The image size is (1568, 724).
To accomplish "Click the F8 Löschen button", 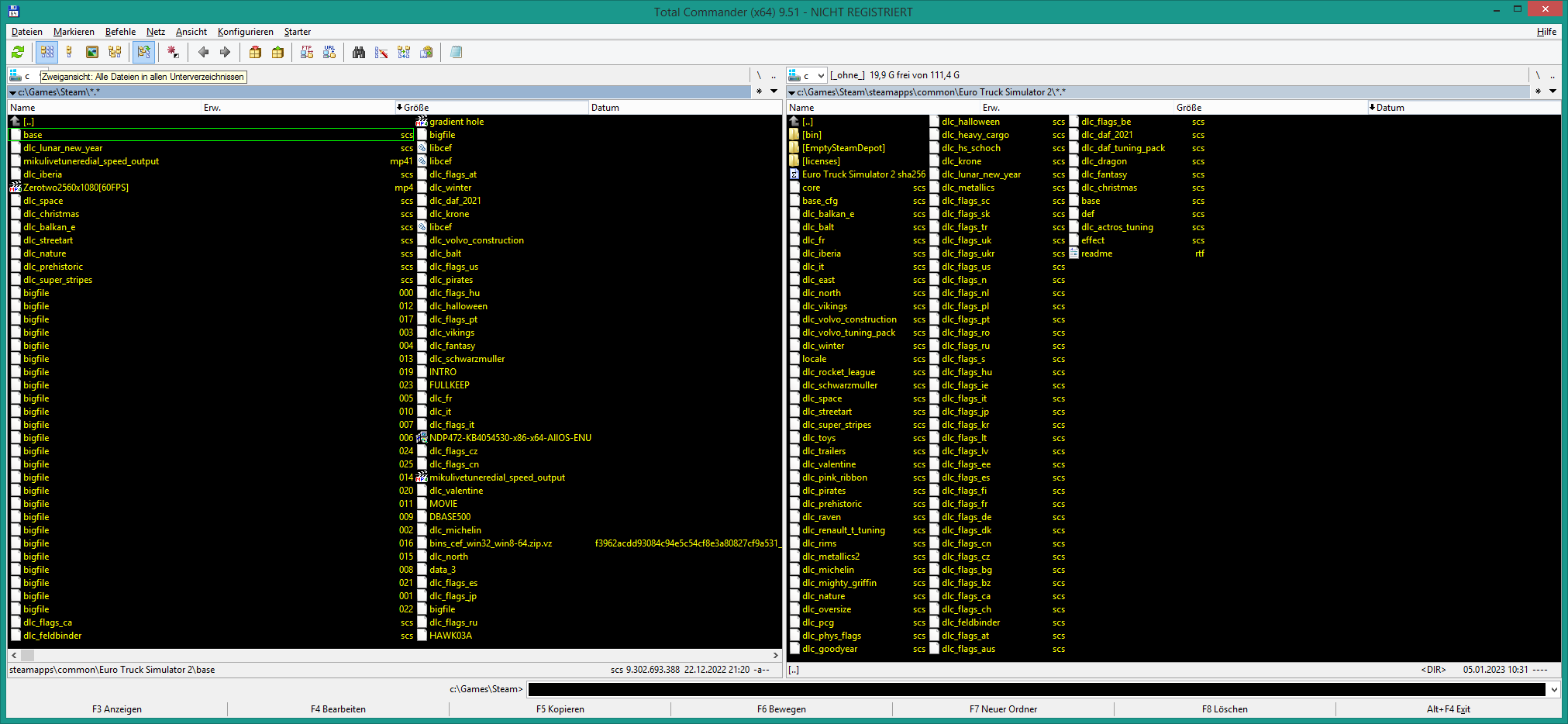I will [1225, 709].
